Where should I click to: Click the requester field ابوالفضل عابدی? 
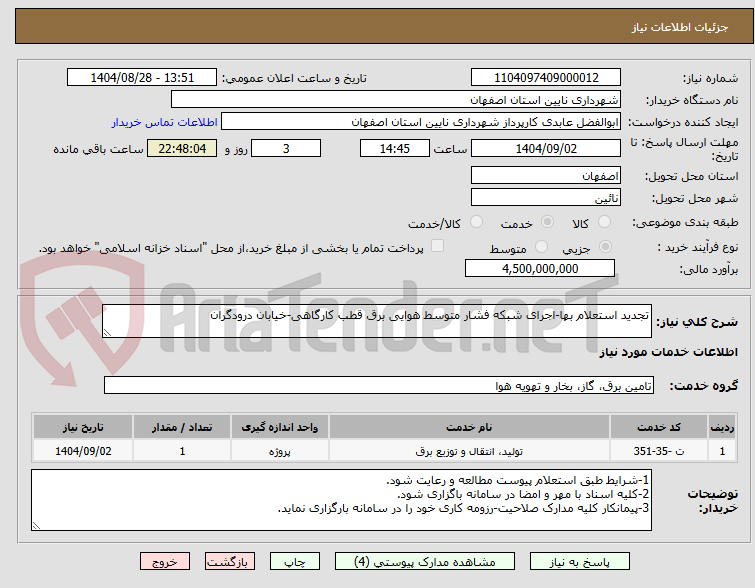click(x=421, y=122)
